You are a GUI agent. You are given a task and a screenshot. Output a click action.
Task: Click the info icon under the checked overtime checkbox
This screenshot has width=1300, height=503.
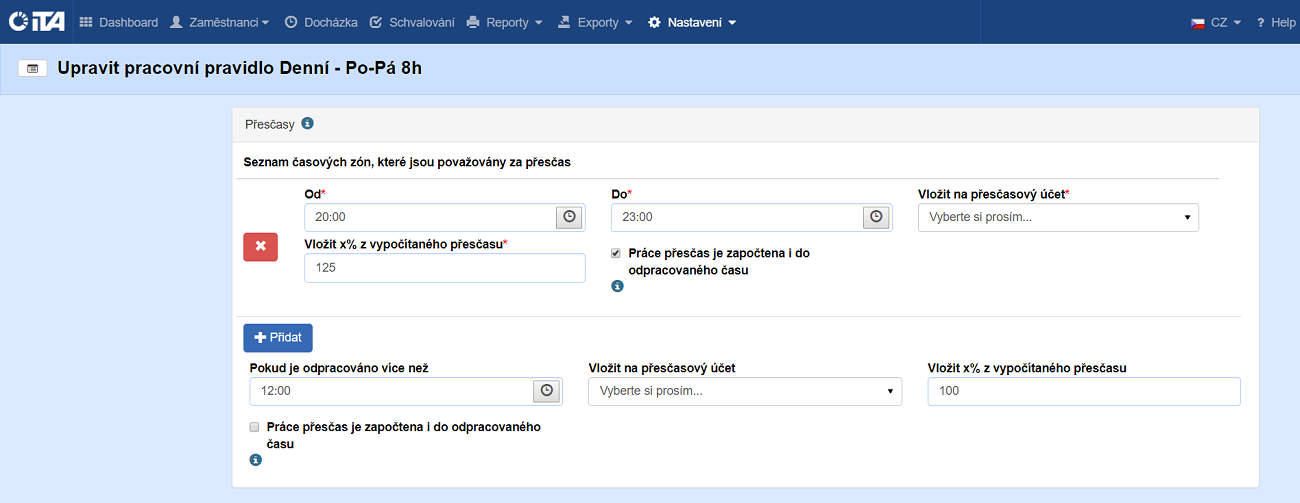pos(617,286)
